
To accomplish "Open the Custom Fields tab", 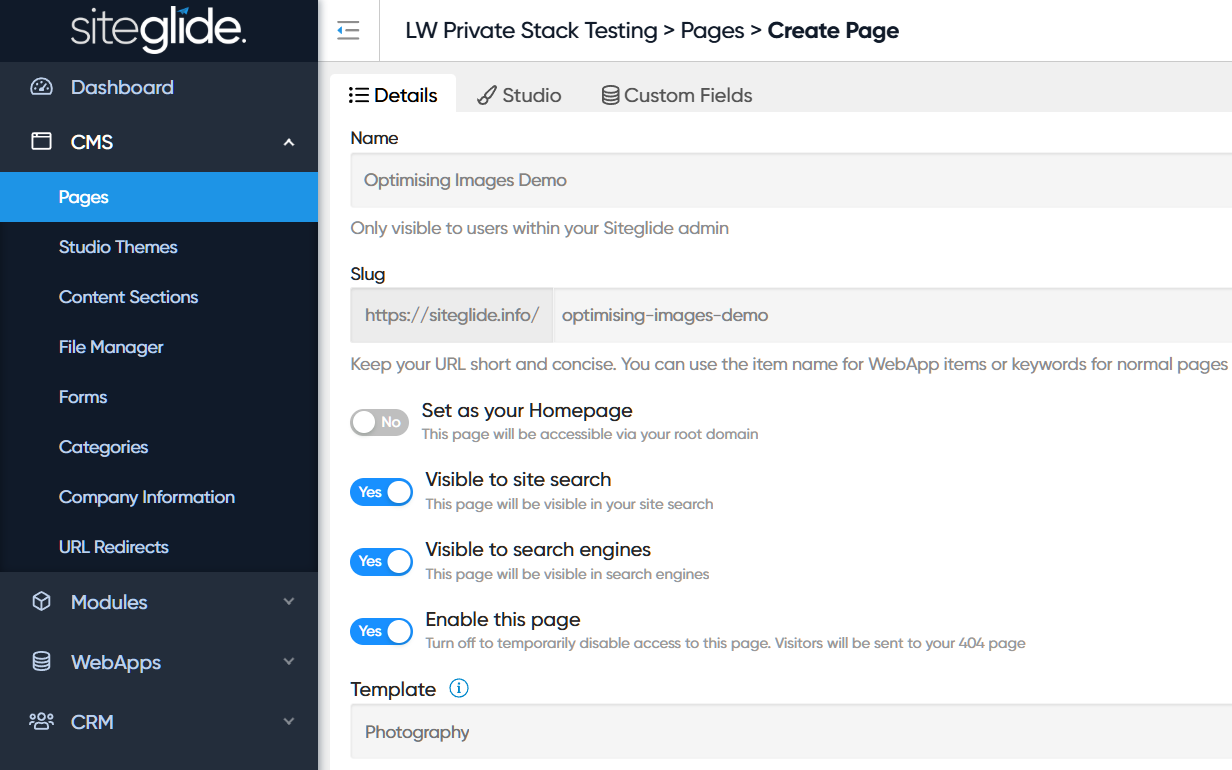I will [x=676, y=95].
